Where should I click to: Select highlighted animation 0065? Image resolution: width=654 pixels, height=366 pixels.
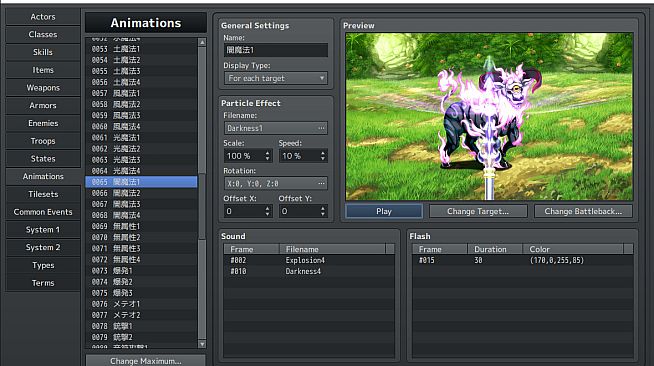click(141, 182)
